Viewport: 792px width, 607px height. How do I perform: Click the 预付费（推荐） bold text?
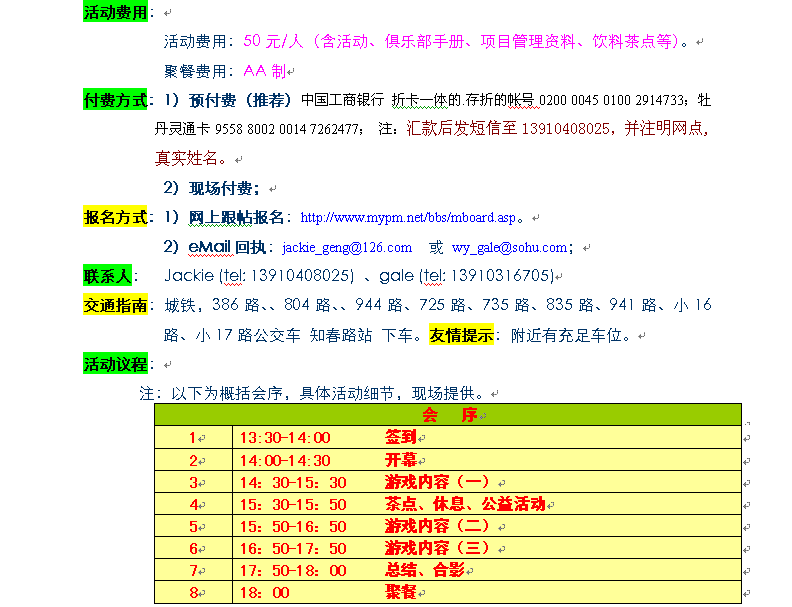240,100
